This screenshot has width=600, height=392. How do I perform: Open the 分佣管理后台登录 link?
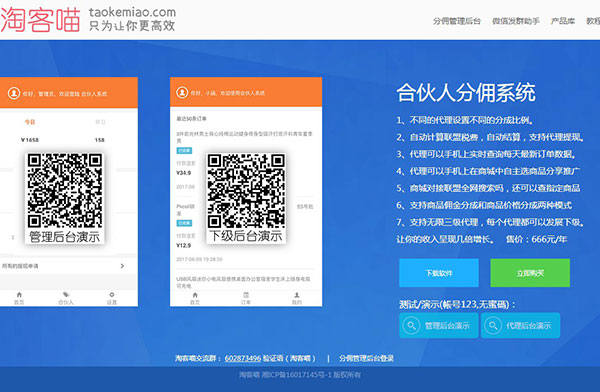point(366,358)
